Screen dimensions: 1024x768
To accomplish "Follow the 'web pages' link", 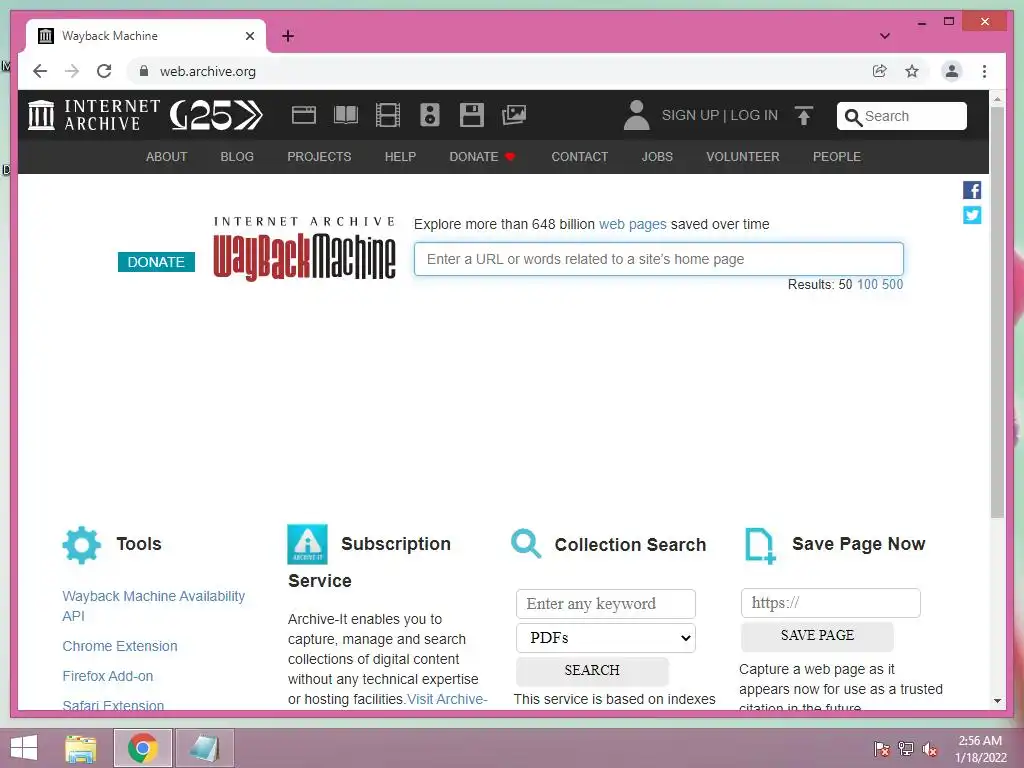I will tap(632, 225).
